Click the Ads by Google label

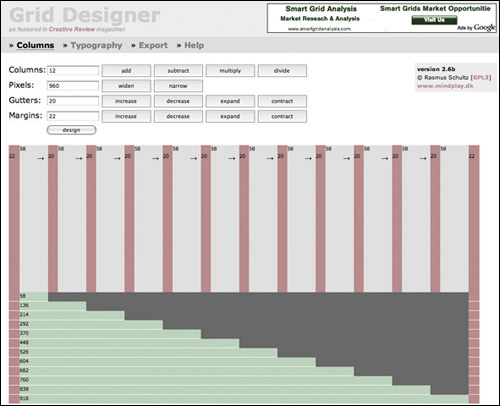point(476,28)
